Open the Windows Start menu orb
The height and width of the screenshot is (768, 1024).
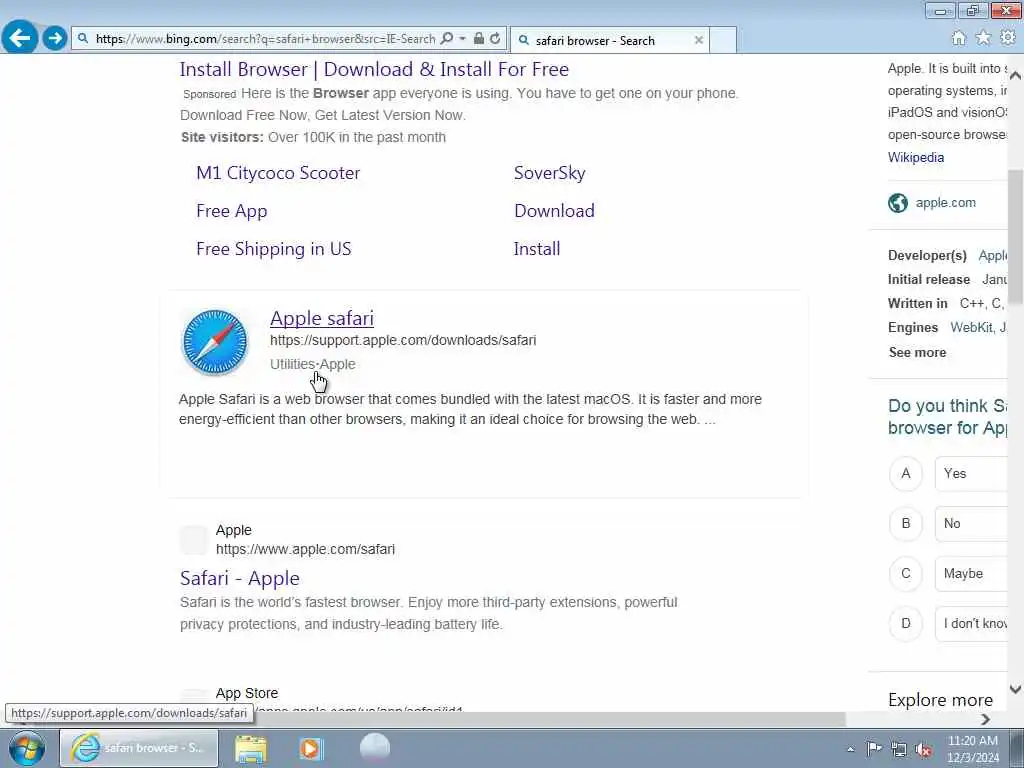27,748
